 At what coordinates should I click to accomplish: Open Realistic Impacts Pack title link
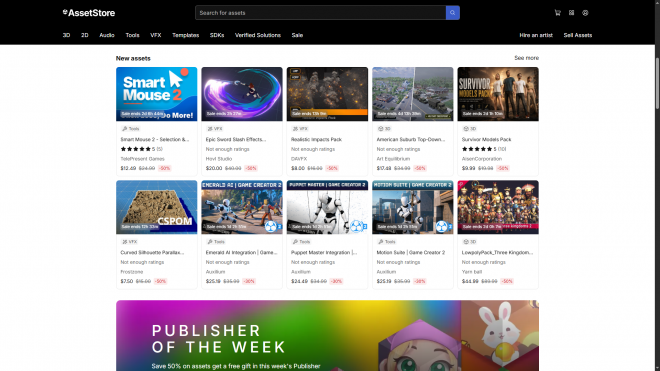316,139
